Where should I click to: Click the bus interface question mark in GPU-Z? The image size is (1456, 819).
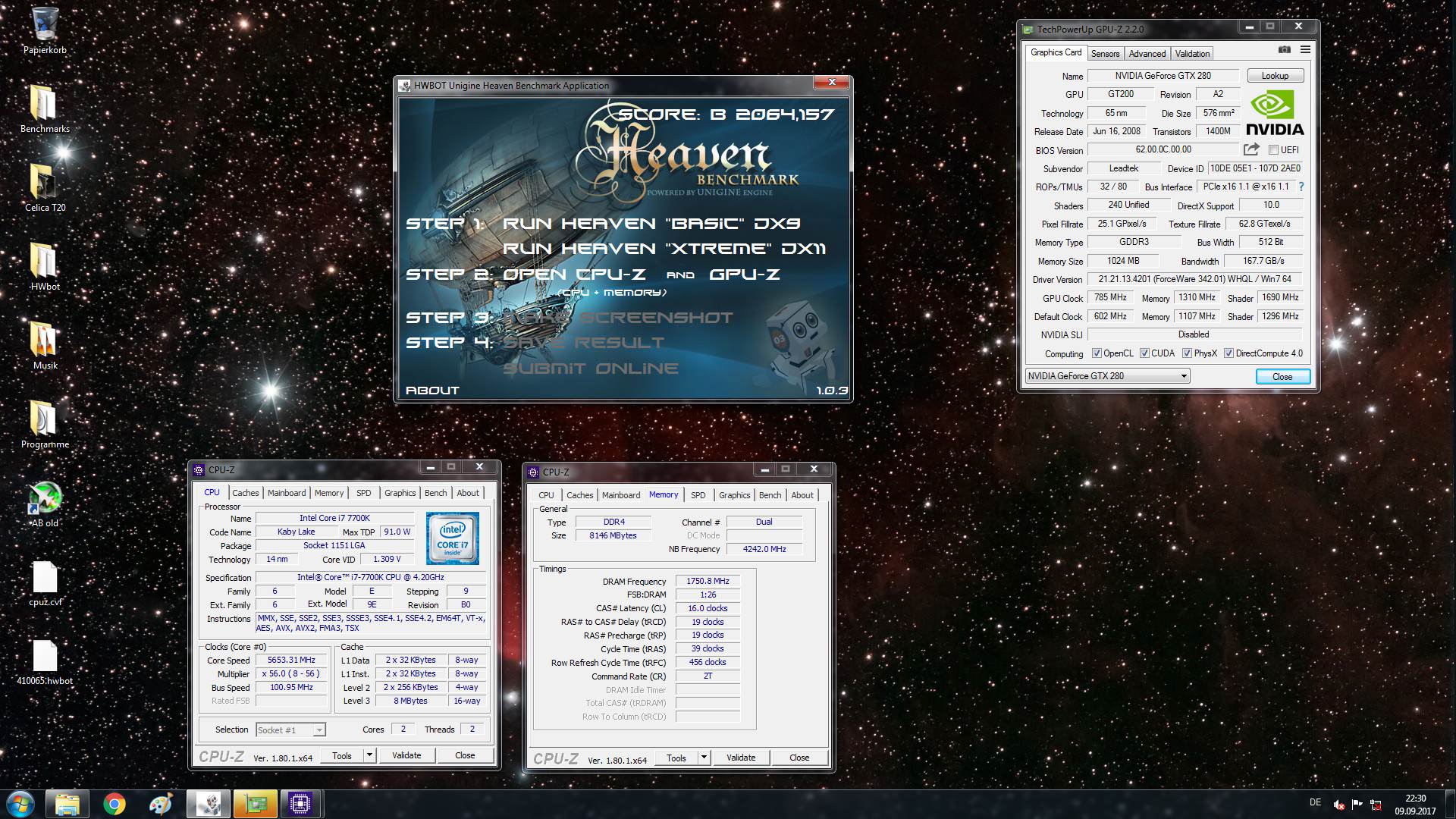point(1301,187)
